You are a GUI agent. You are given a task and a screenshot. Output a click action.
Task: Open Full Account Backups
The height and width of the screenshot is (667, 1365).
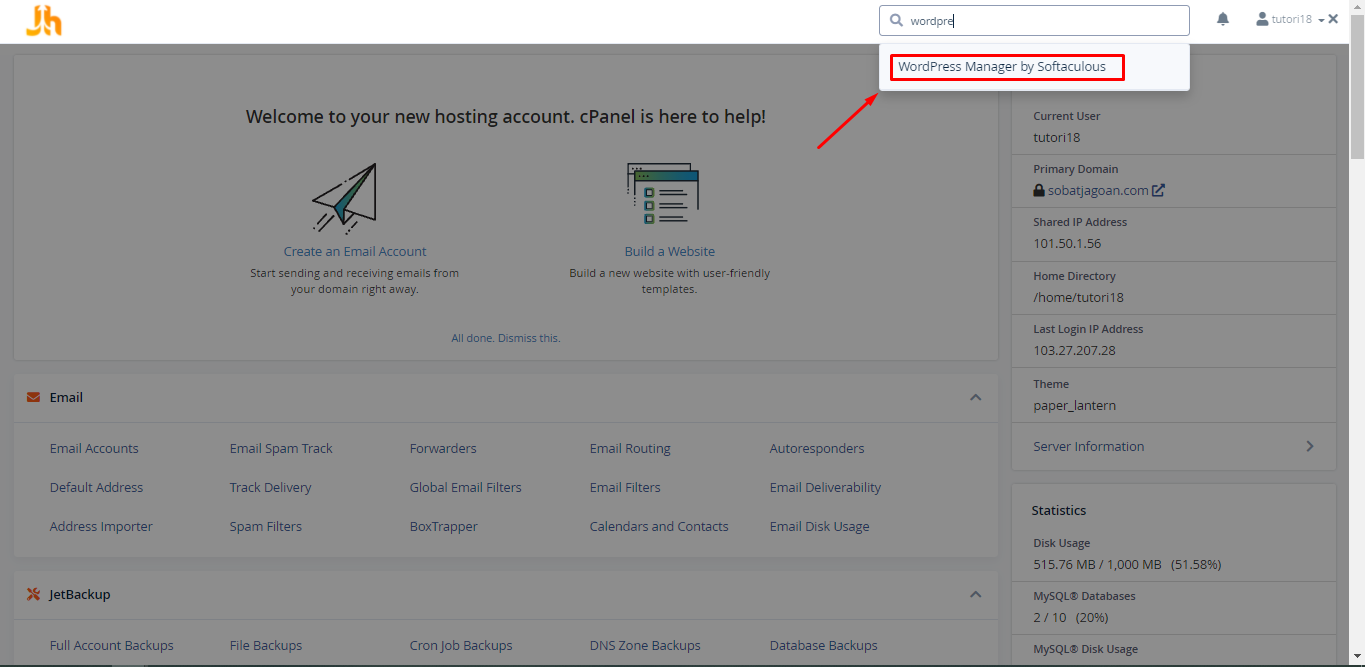tap(112, 645)
